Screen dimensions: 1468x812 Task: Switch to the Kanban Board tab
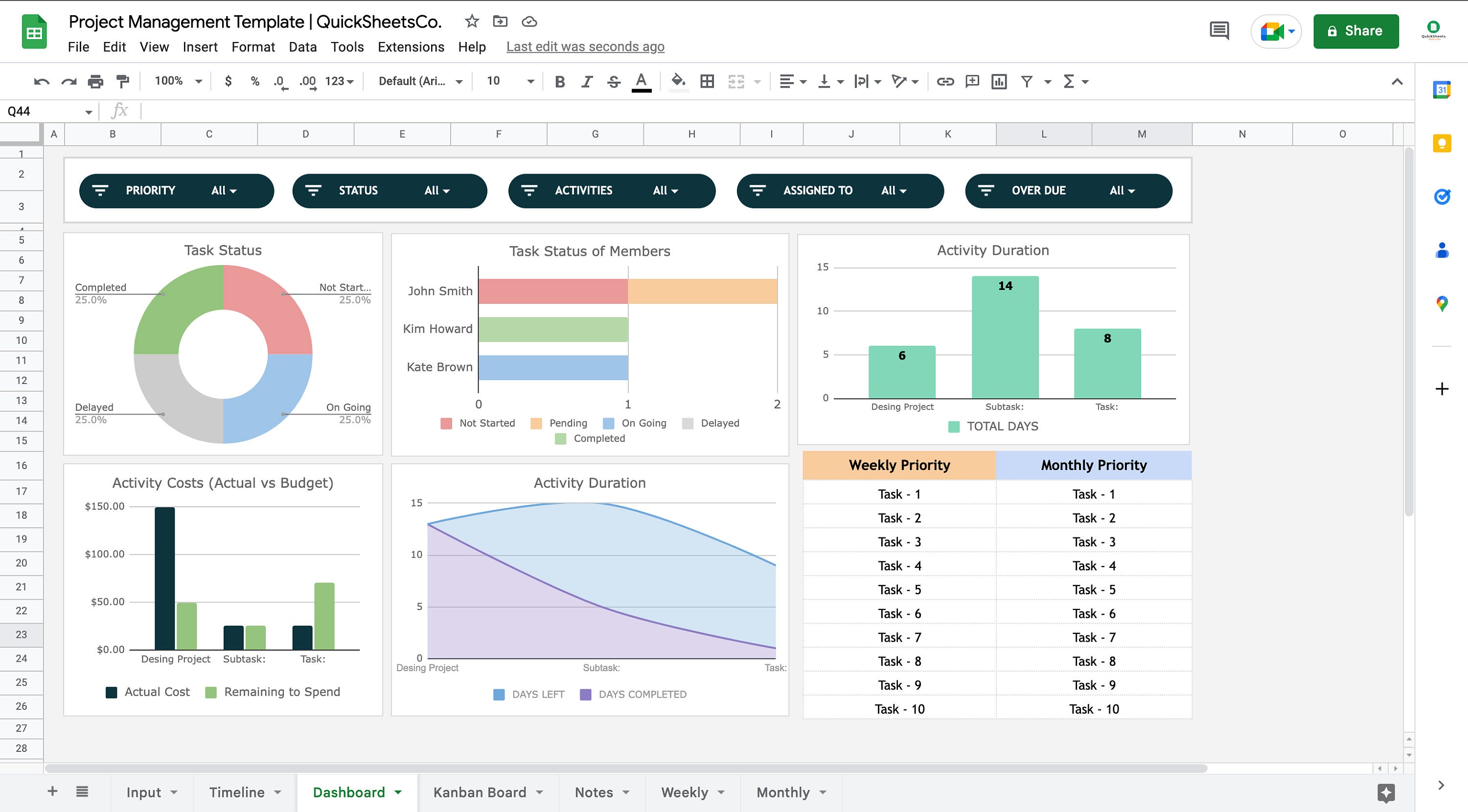(x=481, y=792)
